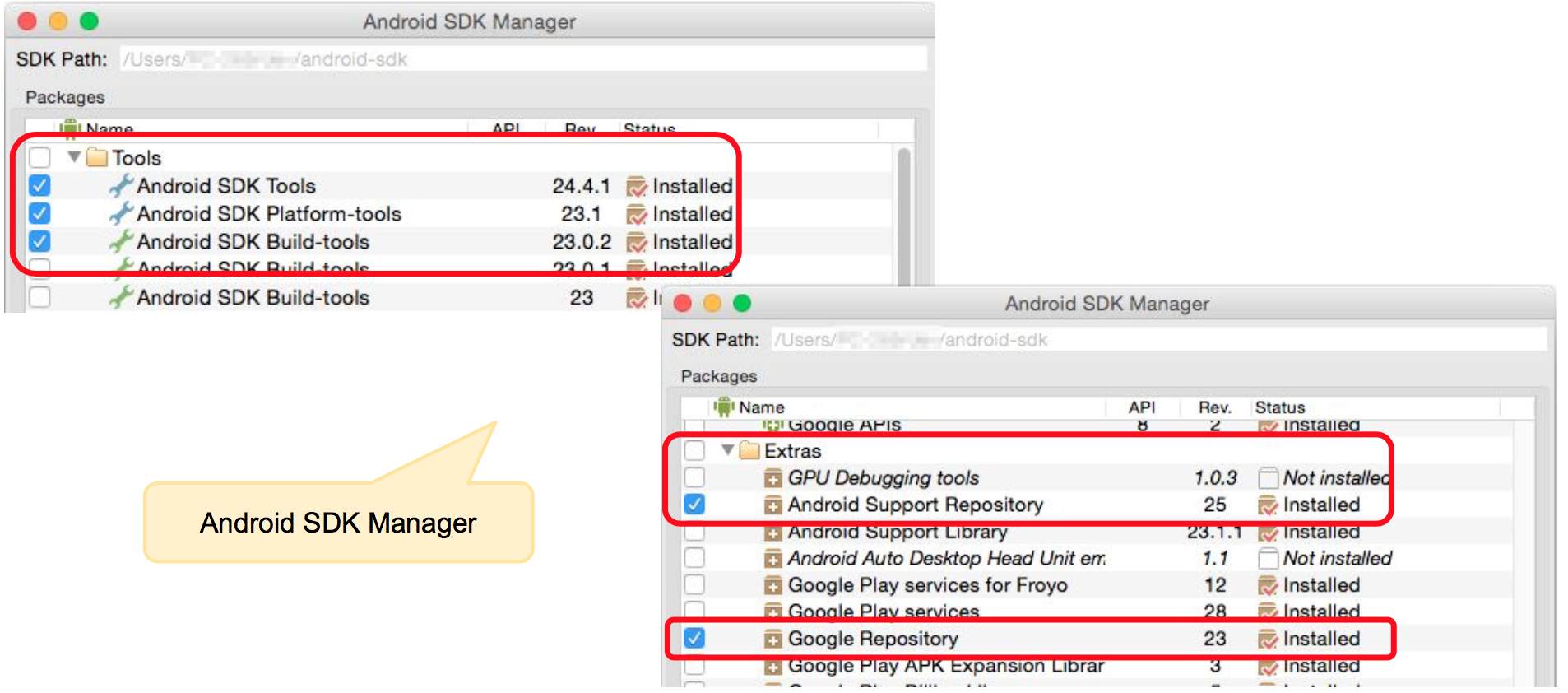This screenshot has width=1568, height=693.
Task: Sort by Name column in front window
Action: coord(762,407)
